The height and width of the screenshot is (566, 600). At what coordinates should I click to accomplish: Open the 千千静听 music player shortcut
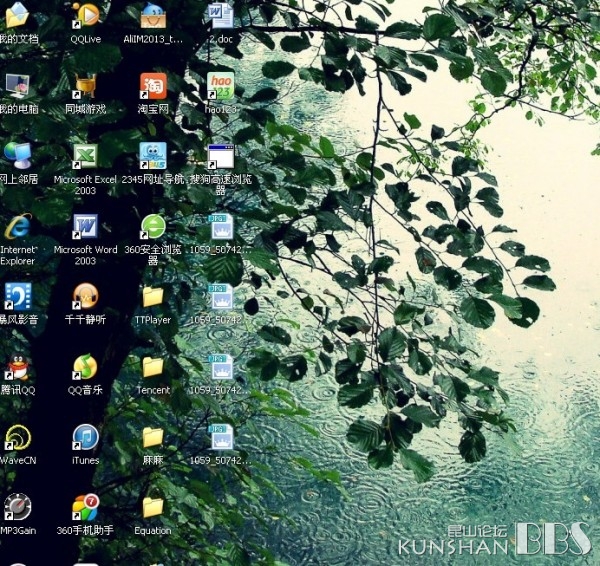coord(85,296)
